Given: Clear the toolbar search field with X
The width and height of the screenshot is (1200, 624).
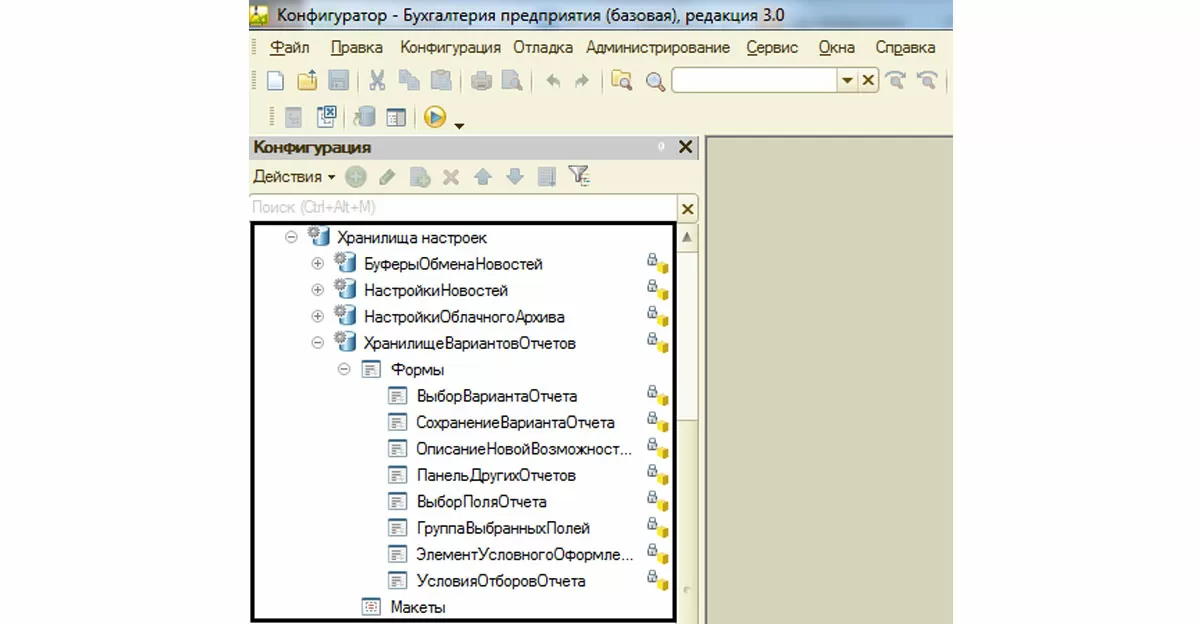Looking at the screenshot, I should (868, 81).
